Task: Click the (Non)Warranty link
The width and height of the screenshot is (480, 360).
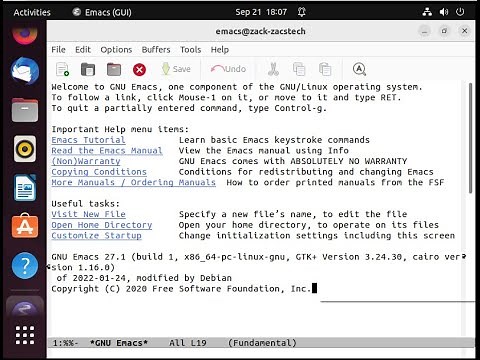Action: click(86, 161)
